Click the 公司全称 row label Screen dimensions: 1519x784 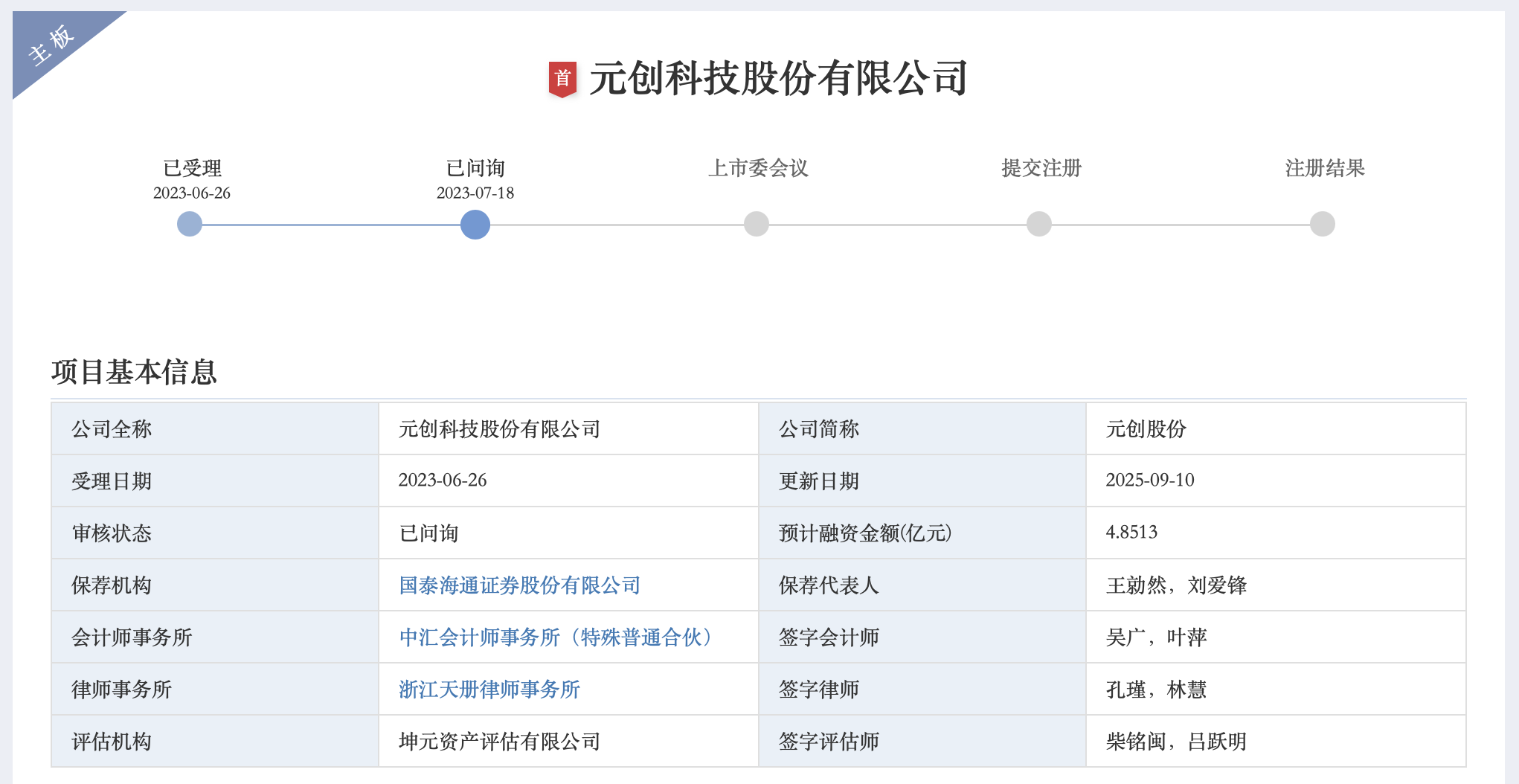(112, 429)
